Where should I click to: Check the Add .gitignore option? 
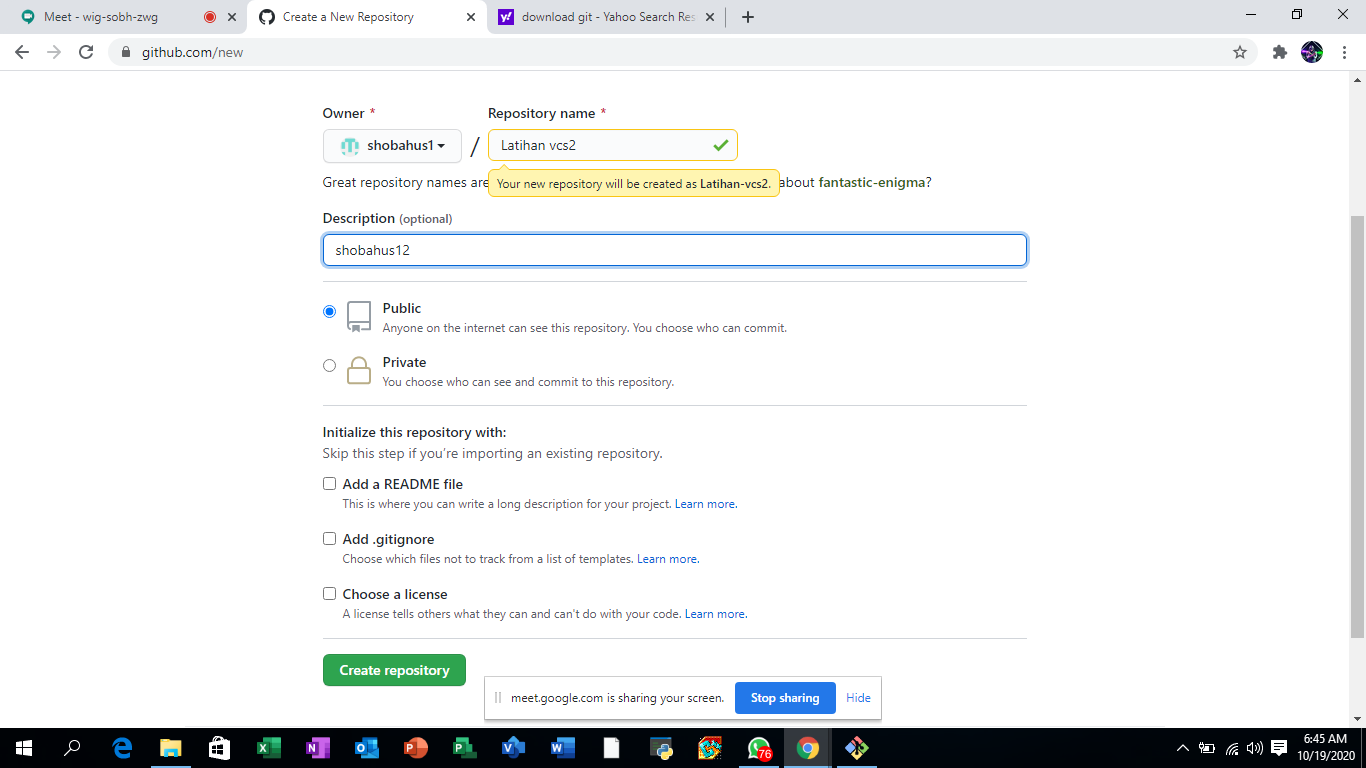[x=329, y=538]
